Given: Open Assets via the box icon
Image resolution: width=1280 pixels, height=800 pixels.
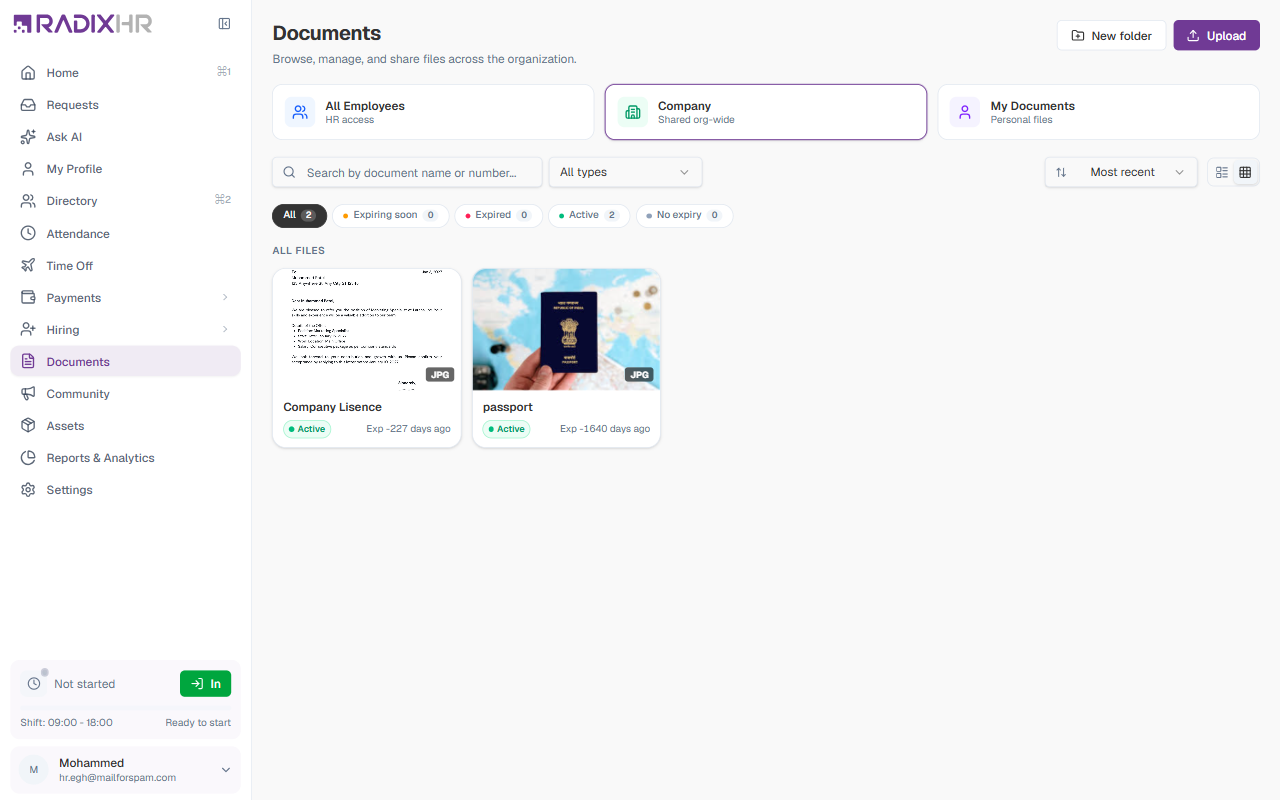Looking at the screenshot, I should [28, 426].
